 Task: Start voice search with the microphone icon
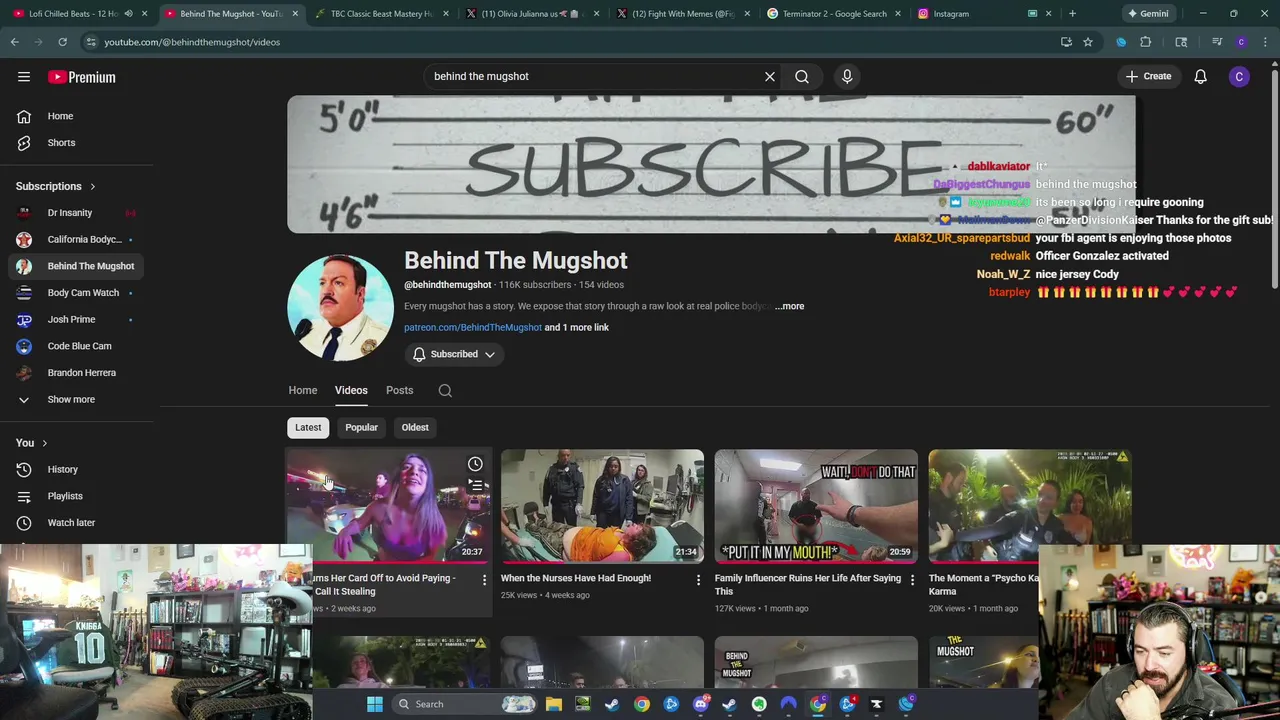pos(847,76)
